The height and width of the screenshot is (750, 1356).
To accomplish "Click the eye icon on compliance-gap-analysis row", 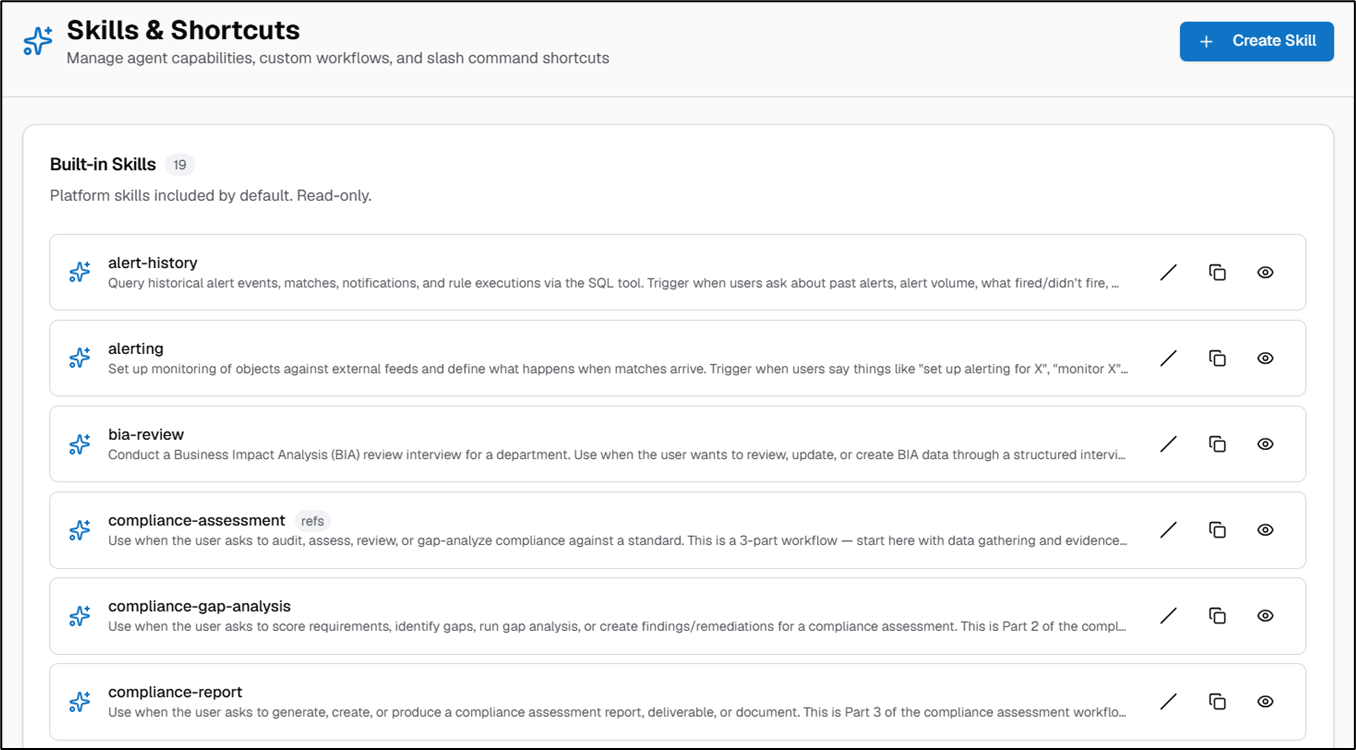I will pos(1265,616).
